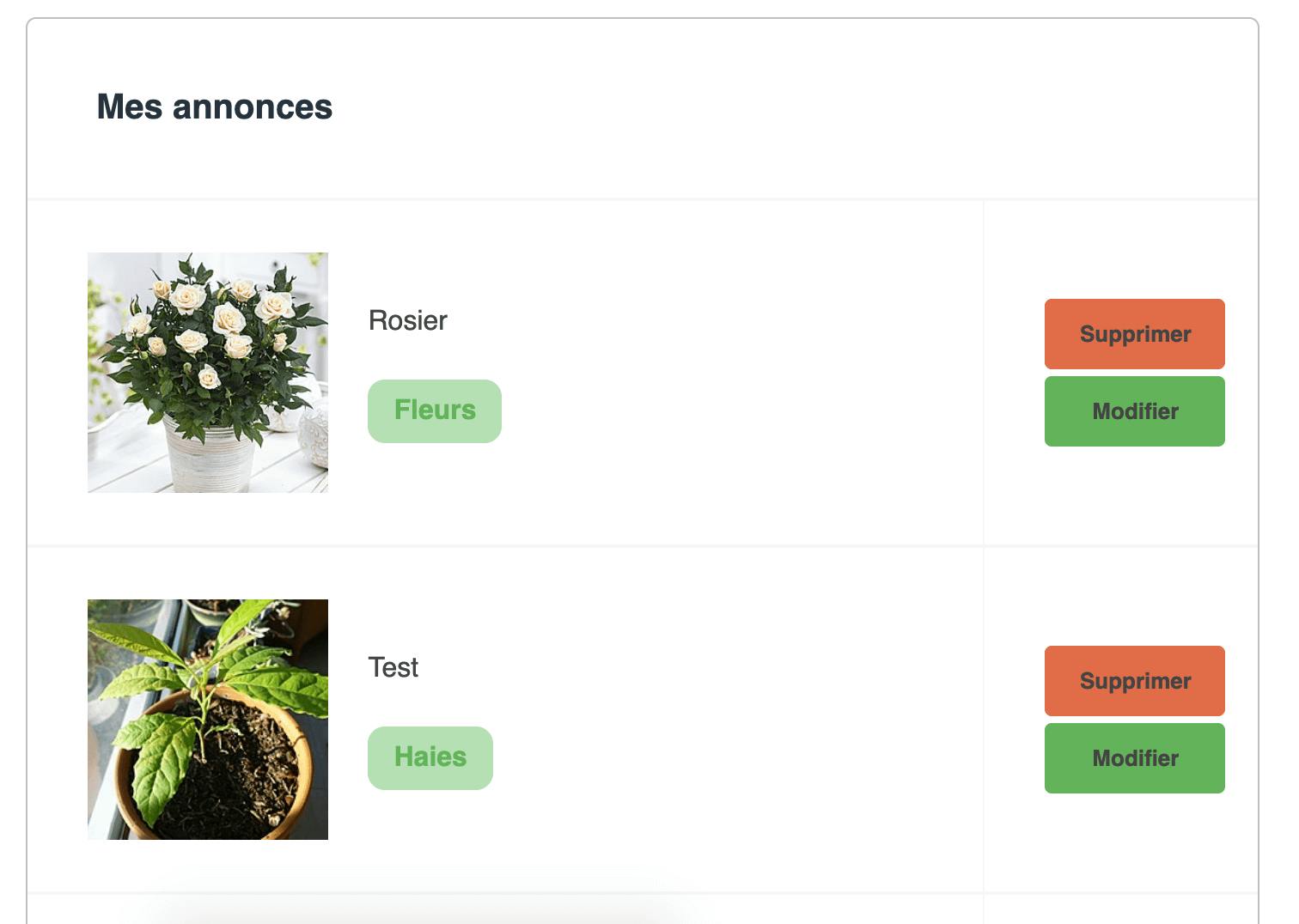Remove the announcement tagged Haies
Screen dimensions: 1299x924
[1134, 681]
